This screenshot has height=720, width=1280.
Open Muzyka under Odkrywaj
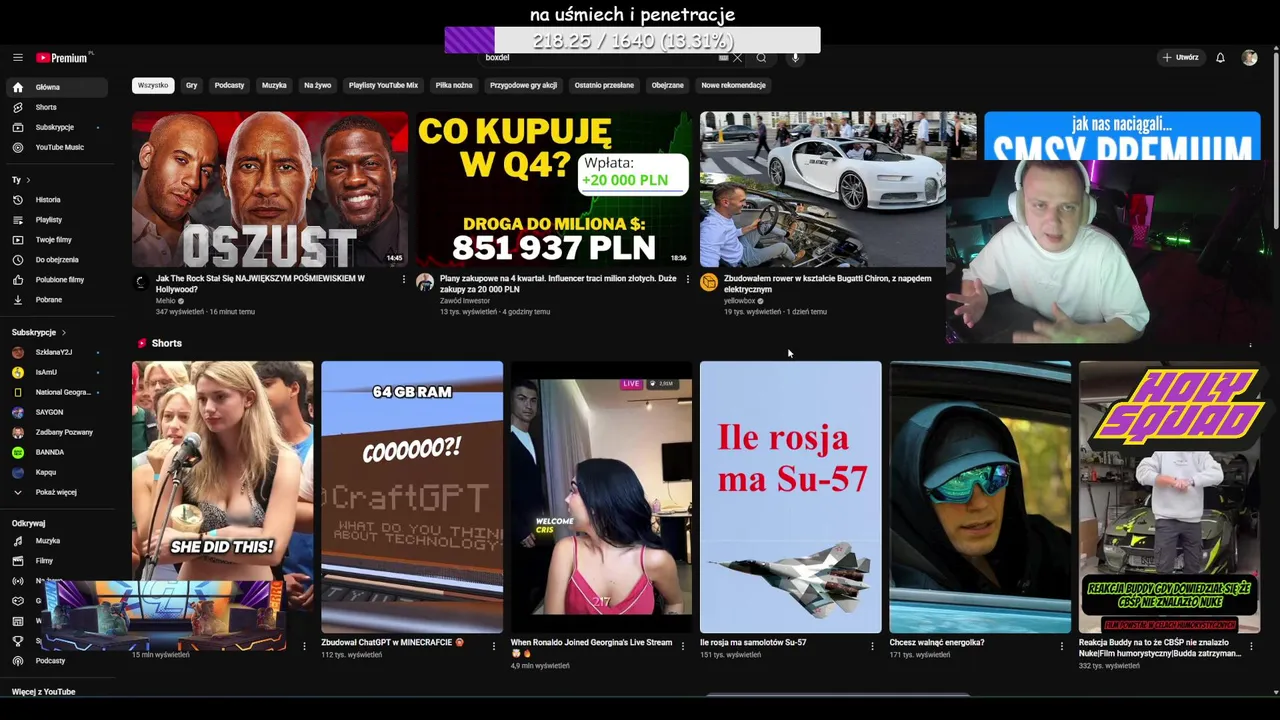47,541
